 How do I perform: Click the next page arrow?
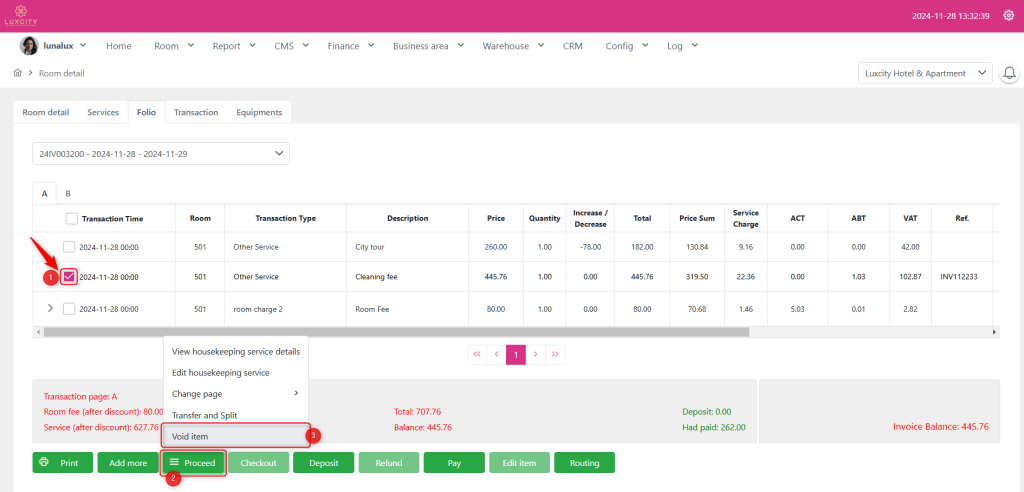535,354
